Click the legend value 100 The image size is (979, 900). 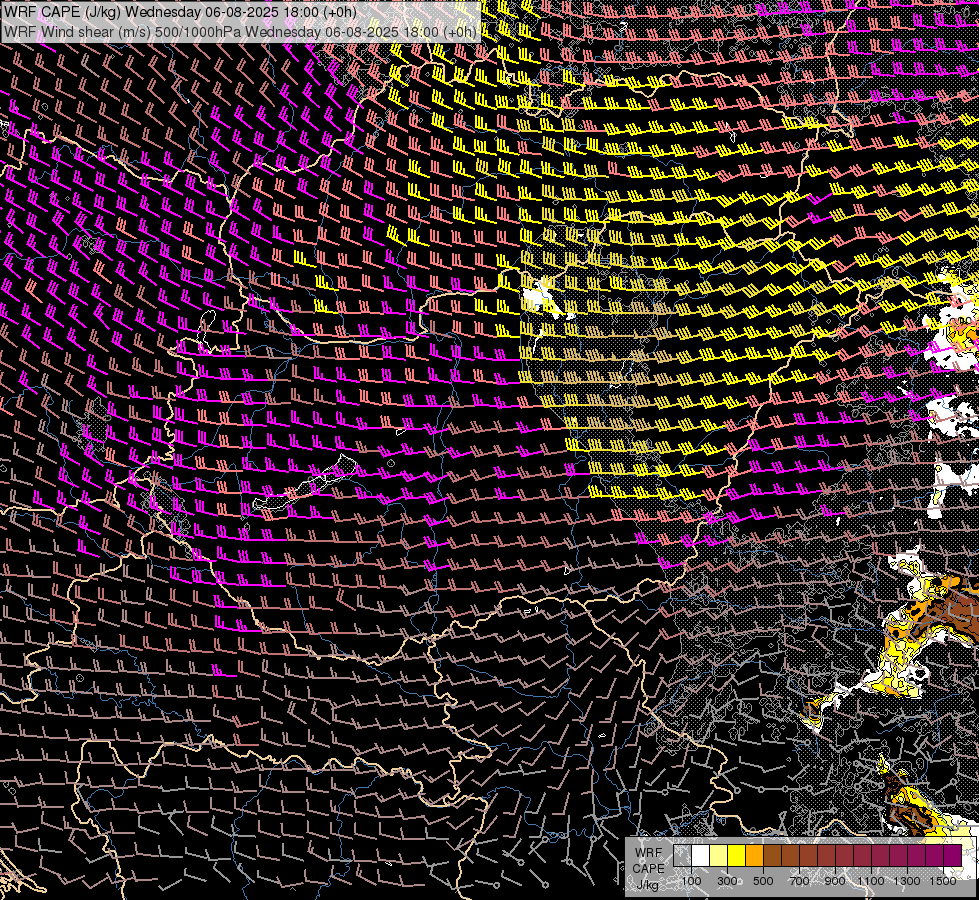tap(691, 881)
